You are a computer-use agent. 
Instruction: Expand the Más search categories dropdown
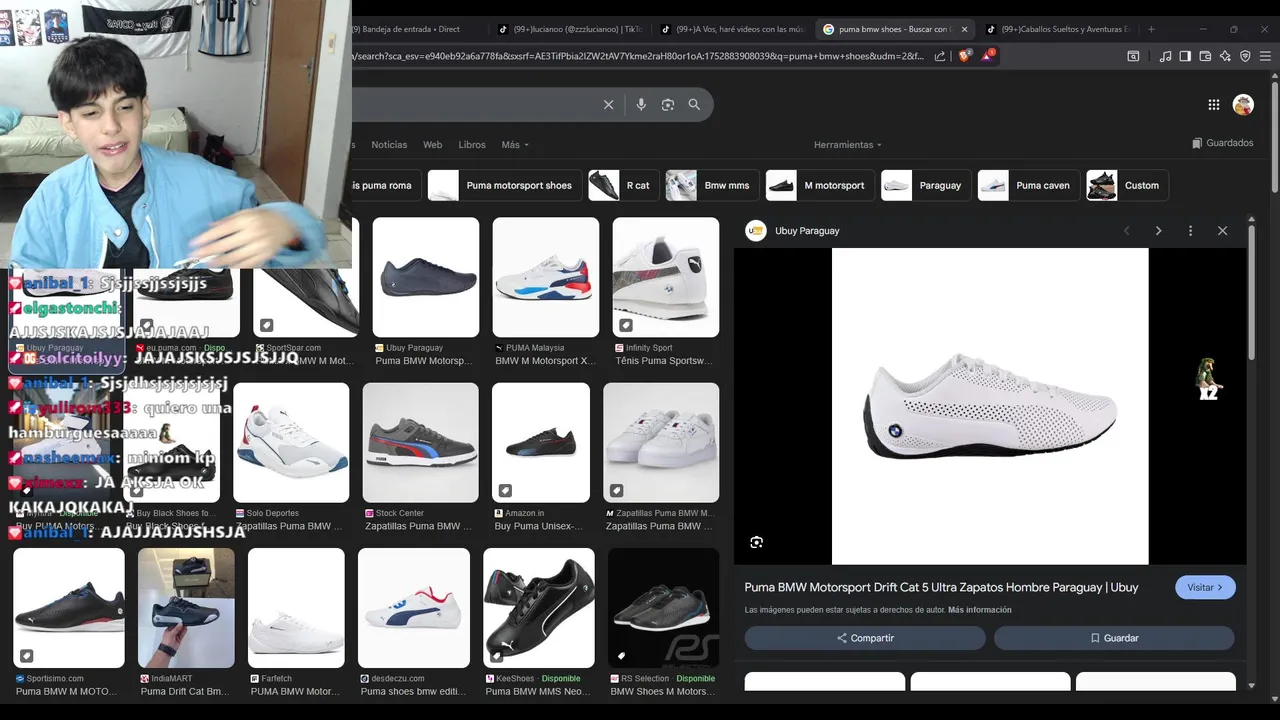[x=515, y=145]
